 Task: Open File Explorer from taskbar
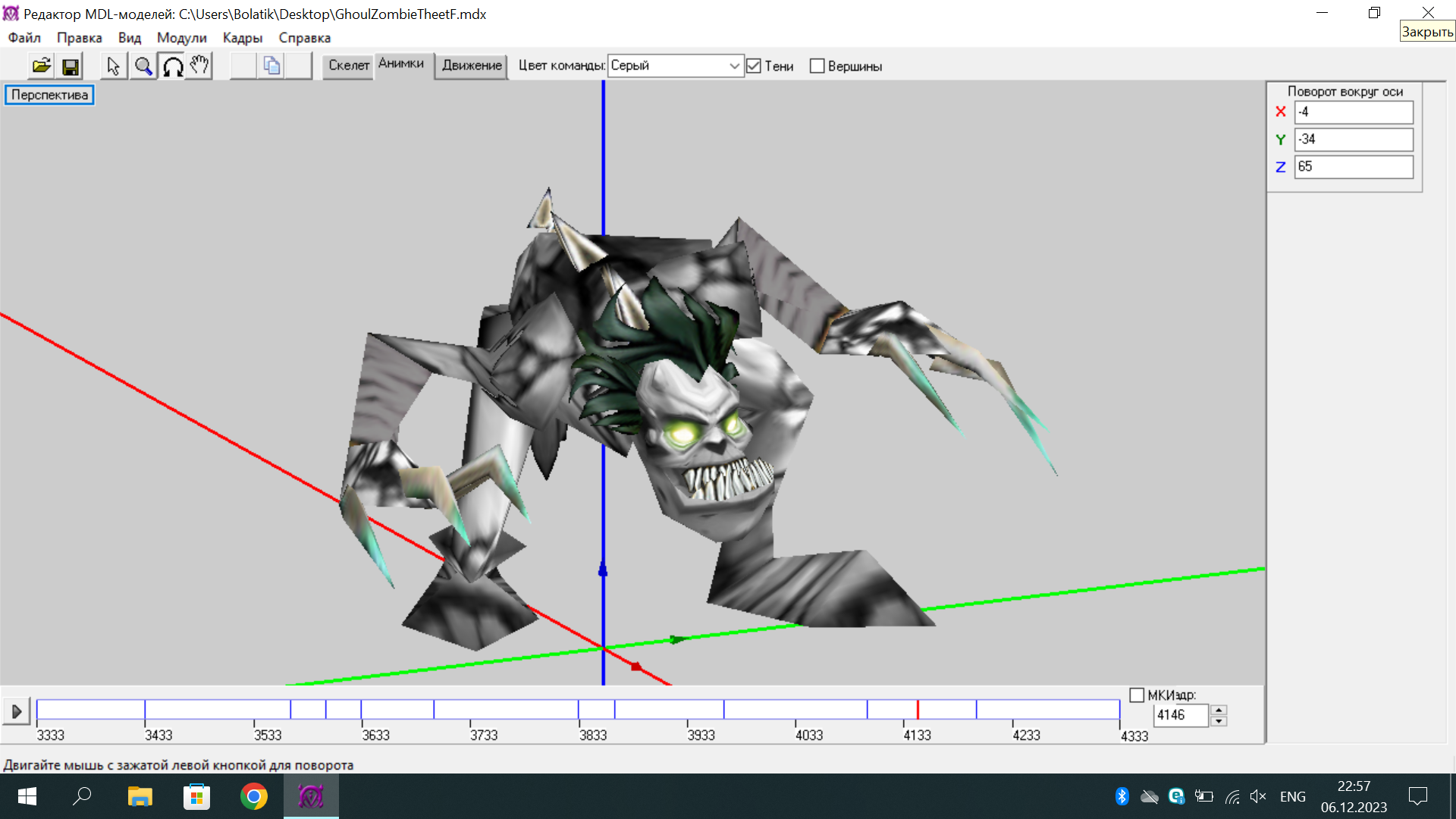(140, 796)
